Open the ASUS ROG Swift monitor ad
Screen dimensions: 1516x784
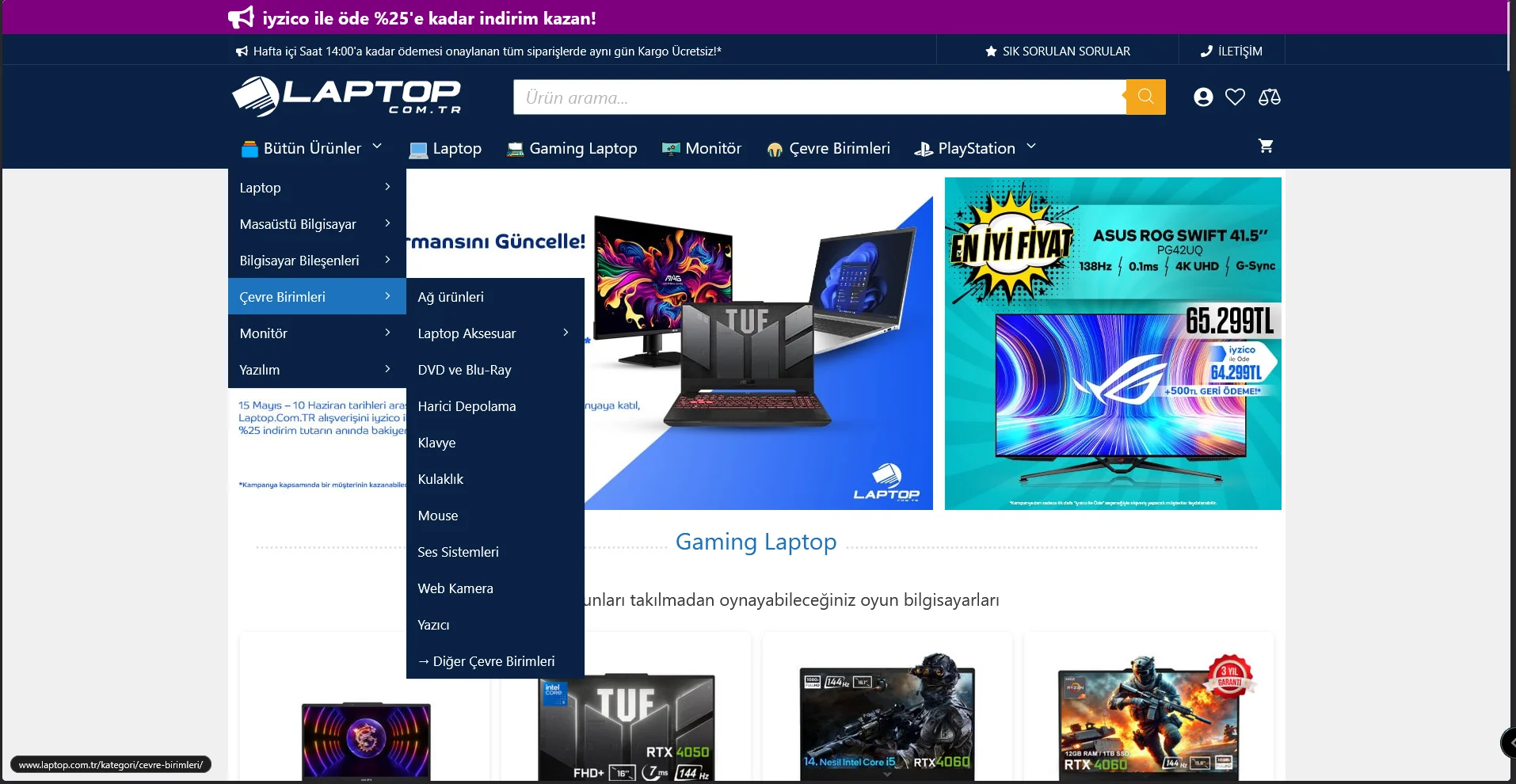click(1113, 344)
